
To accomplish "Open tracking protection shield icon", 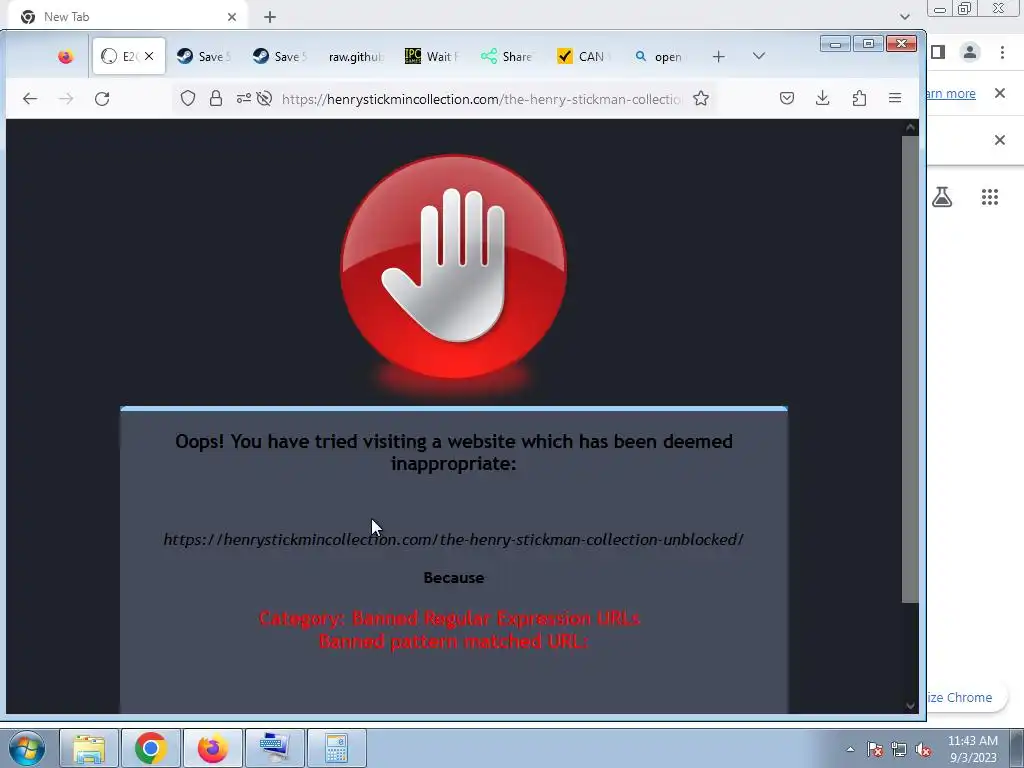I will click(x=188, y=99).
